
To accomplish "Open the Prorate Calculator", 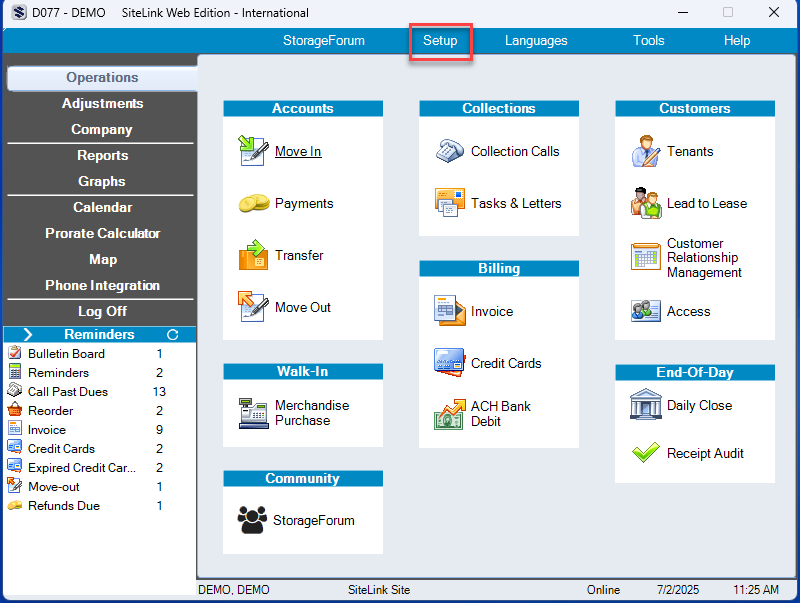I will (103, 234).
